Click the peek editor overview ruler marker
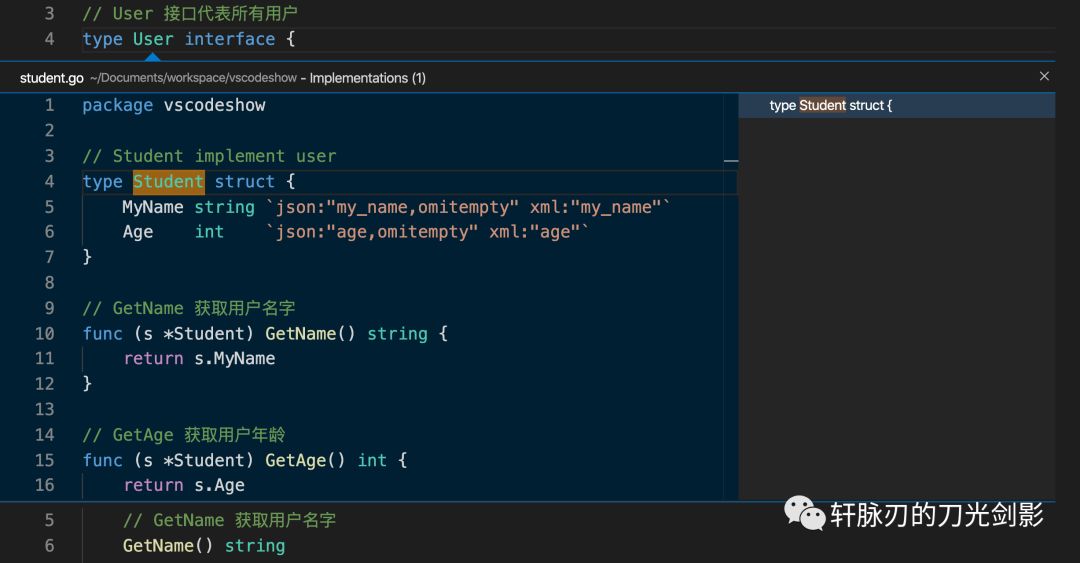The image size is (1080, 563). 731,161
